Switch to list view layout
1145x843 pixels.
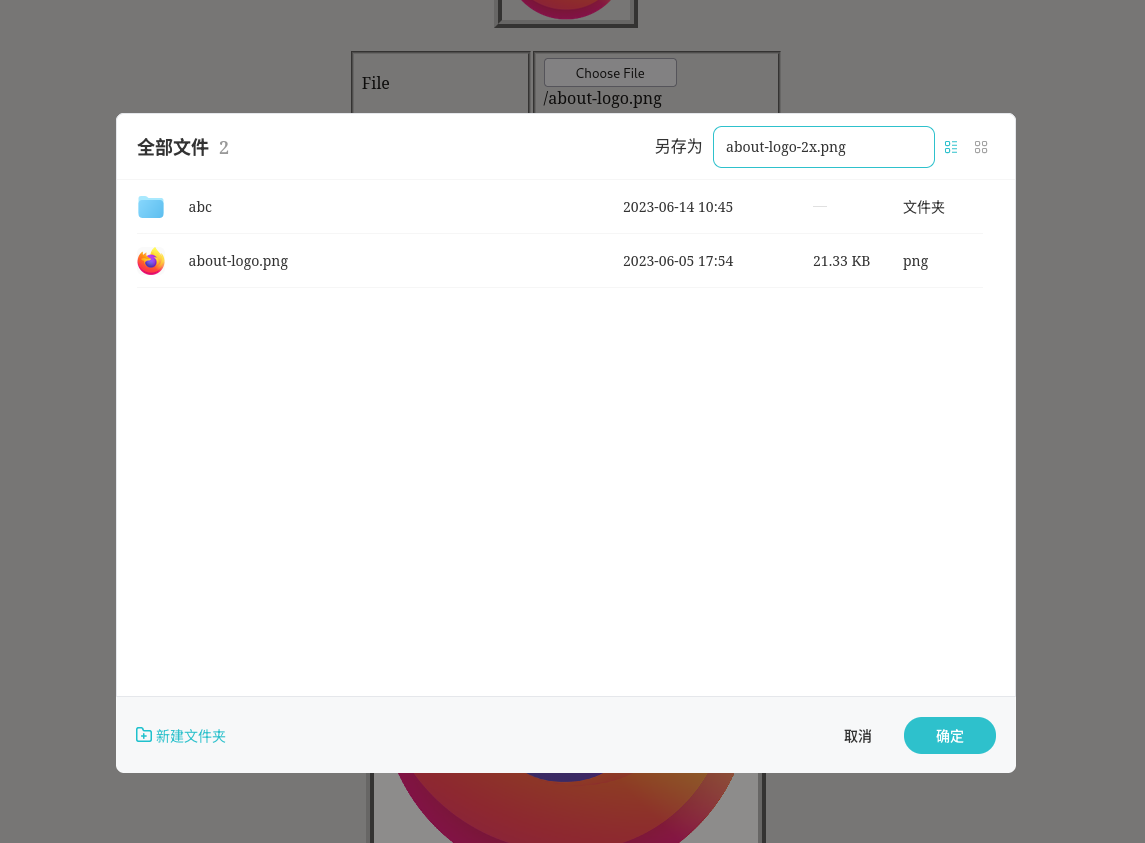point(951,147)
